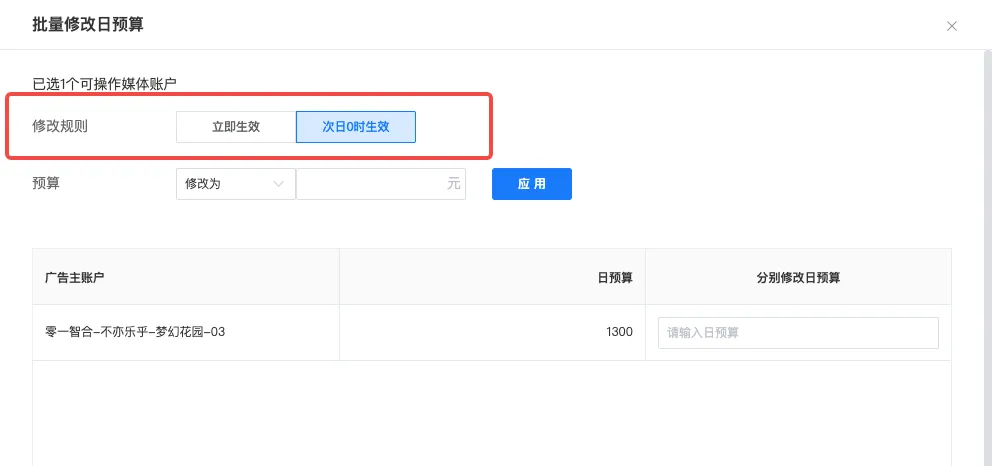Click the 修改规则 label
Viewport: 992px width, 466px height.
coord(60,126)
